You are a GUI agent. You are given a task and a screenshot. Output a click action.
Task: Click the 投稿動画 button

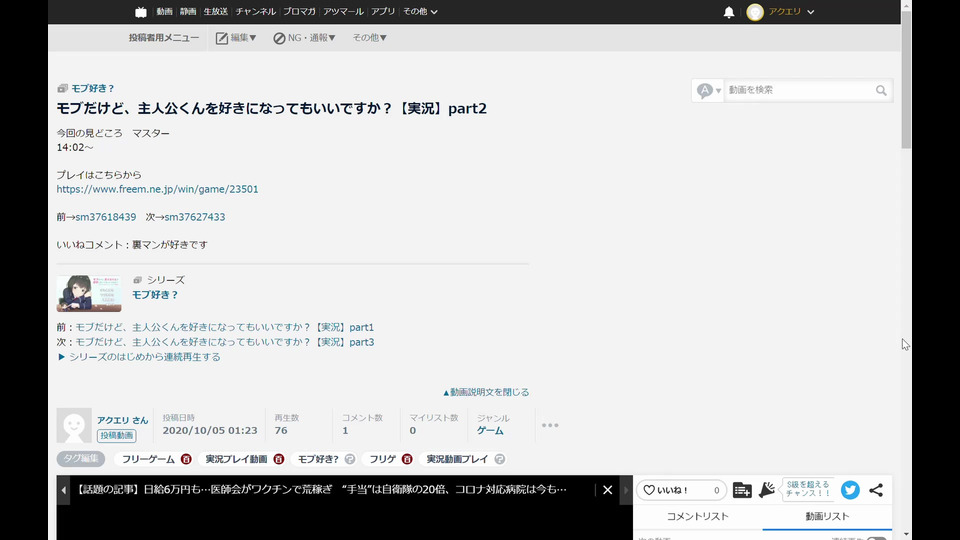pyautogui.click(x=116, y=436)
